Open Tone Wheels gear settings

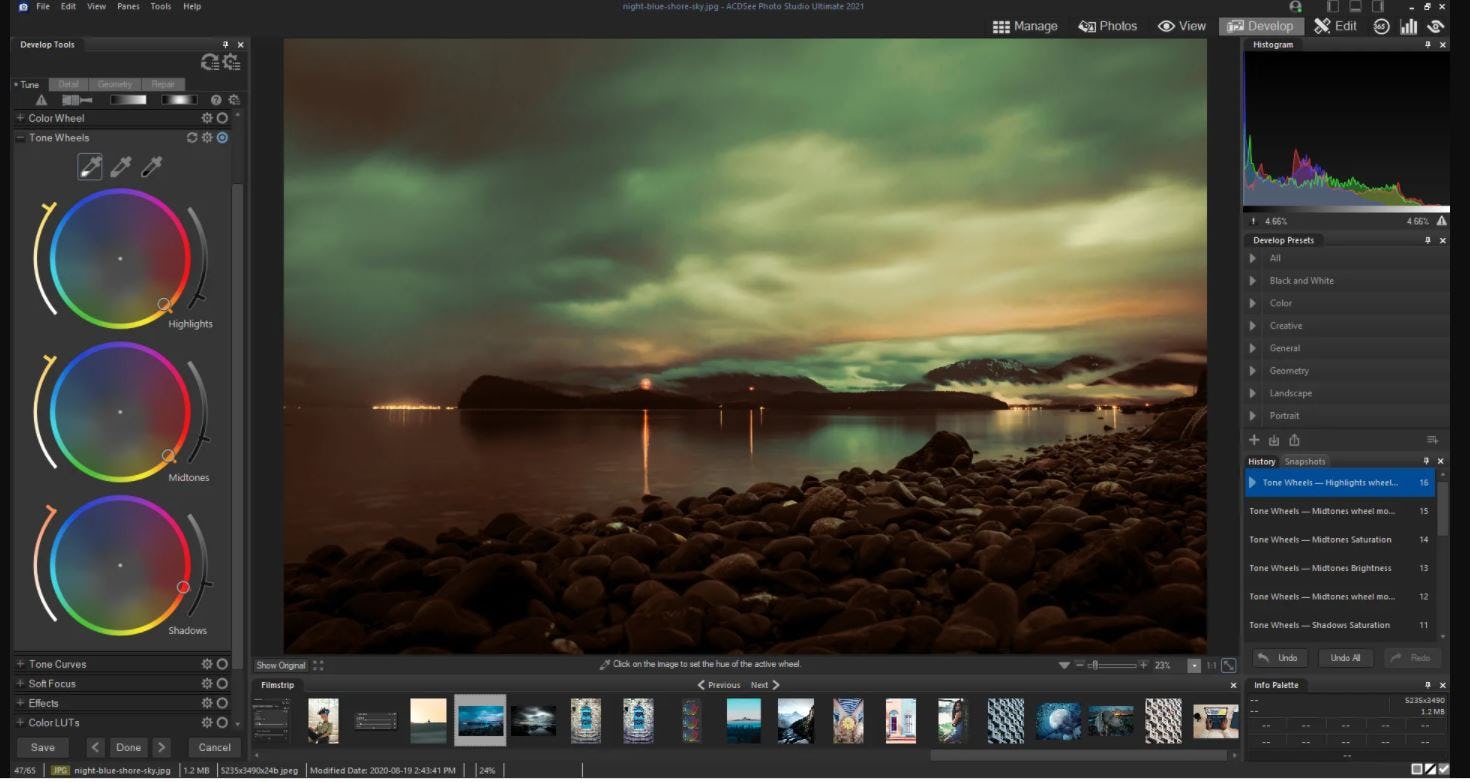coord(207,138)
